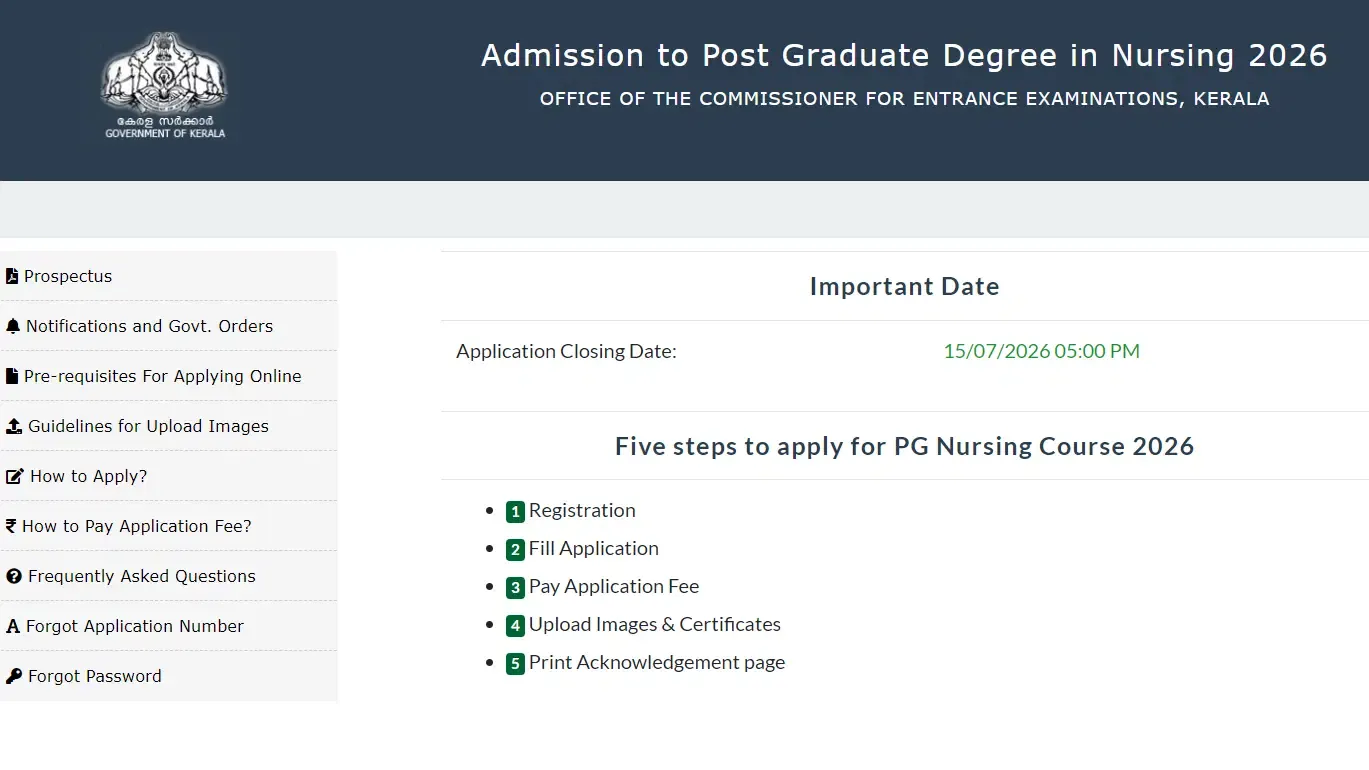Click the rupee icon beside Pay Application Fee
This screenshot has height=770, width=1369.
tap(11, 526)
